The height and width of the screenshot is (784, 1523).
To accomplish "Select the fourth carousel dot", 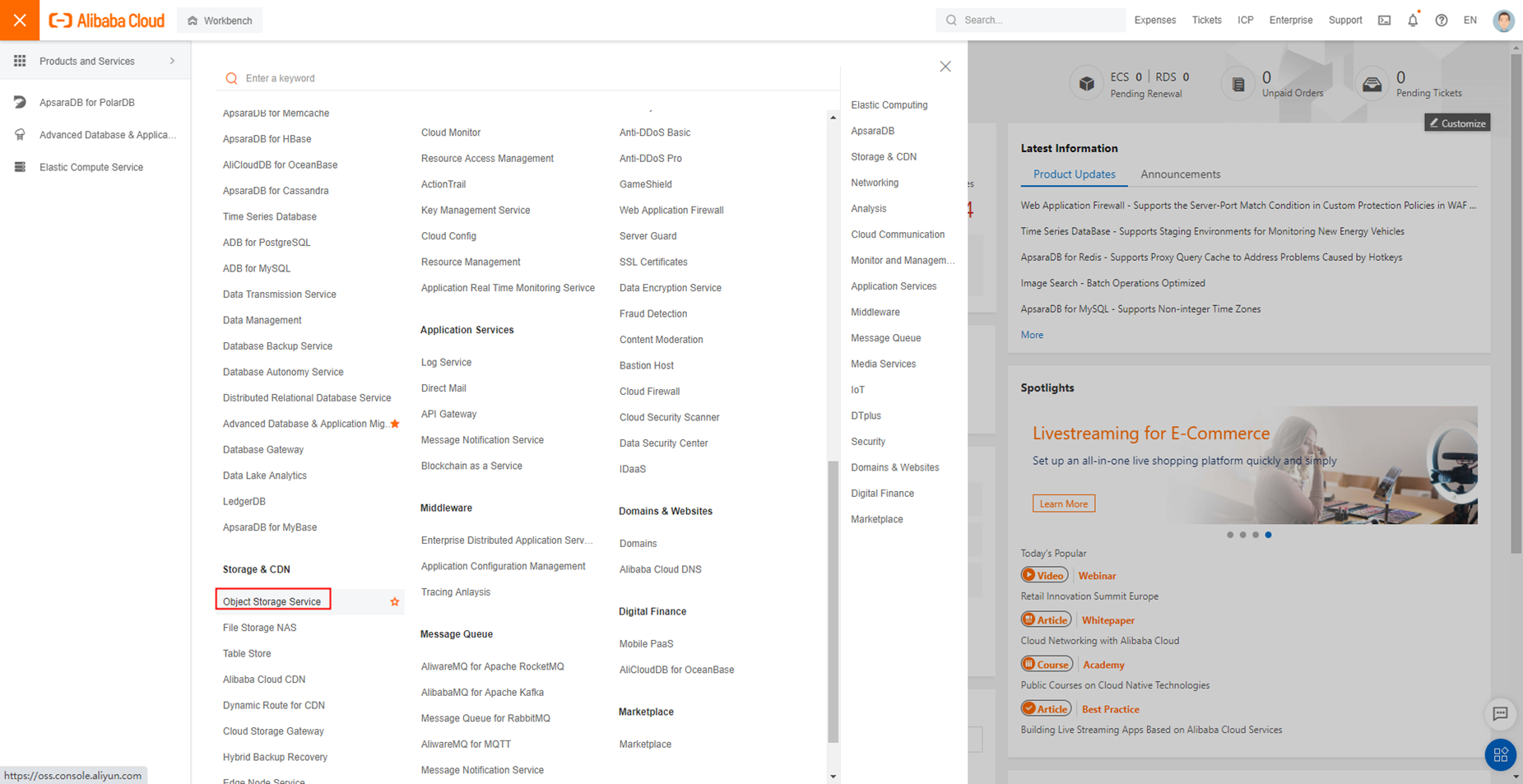I will [x=1268, y=535].
